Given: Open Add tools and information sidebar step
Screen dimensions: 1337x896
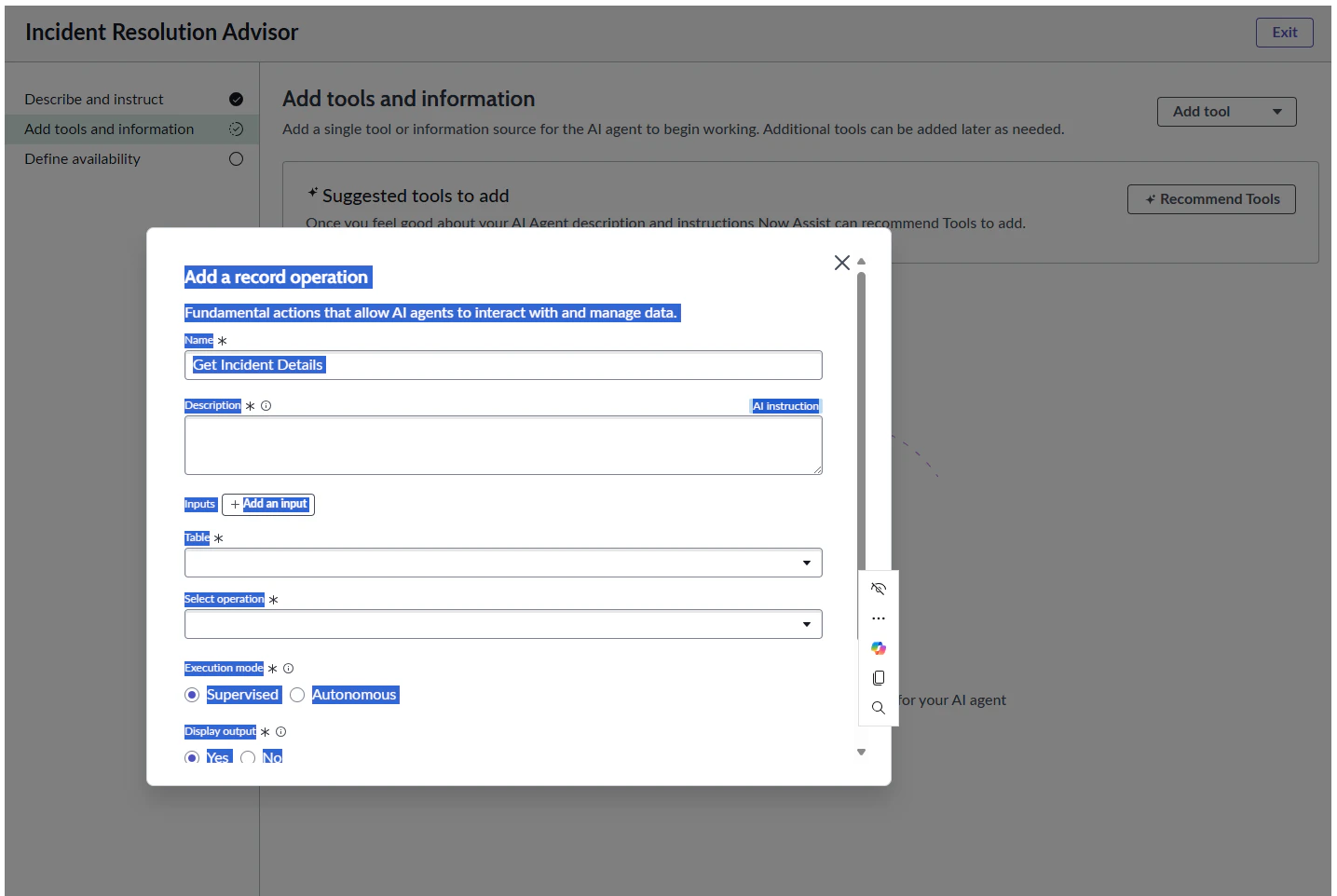Looking at the screenshot, I should pyautogui.click(x=132, y=129).
